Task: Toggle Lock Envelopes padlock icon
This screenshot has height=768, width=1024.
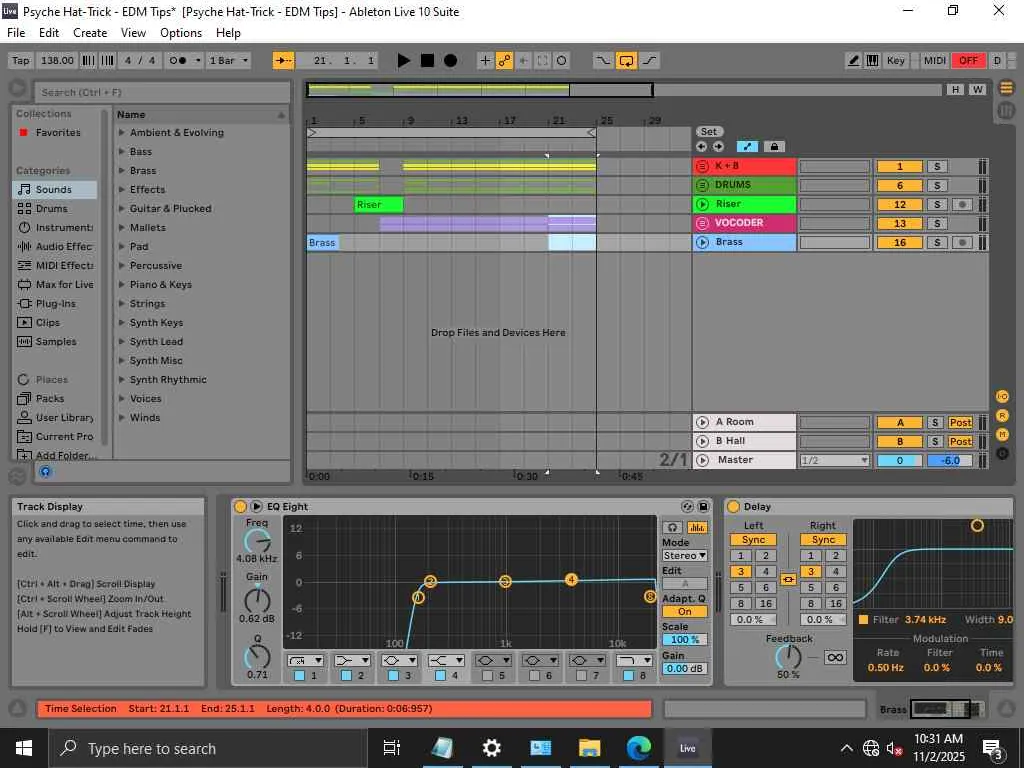Action: [x=775, y=147]
